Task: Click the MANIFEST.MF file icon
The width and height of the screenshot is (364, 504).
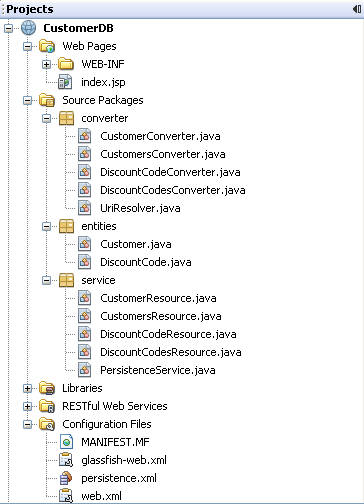Action: click(x=66, y=442)
